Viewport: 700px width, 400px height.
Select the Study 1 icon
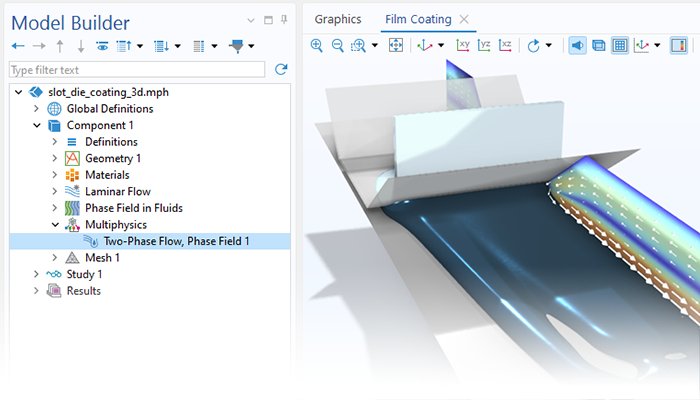(x=54, y=274)
